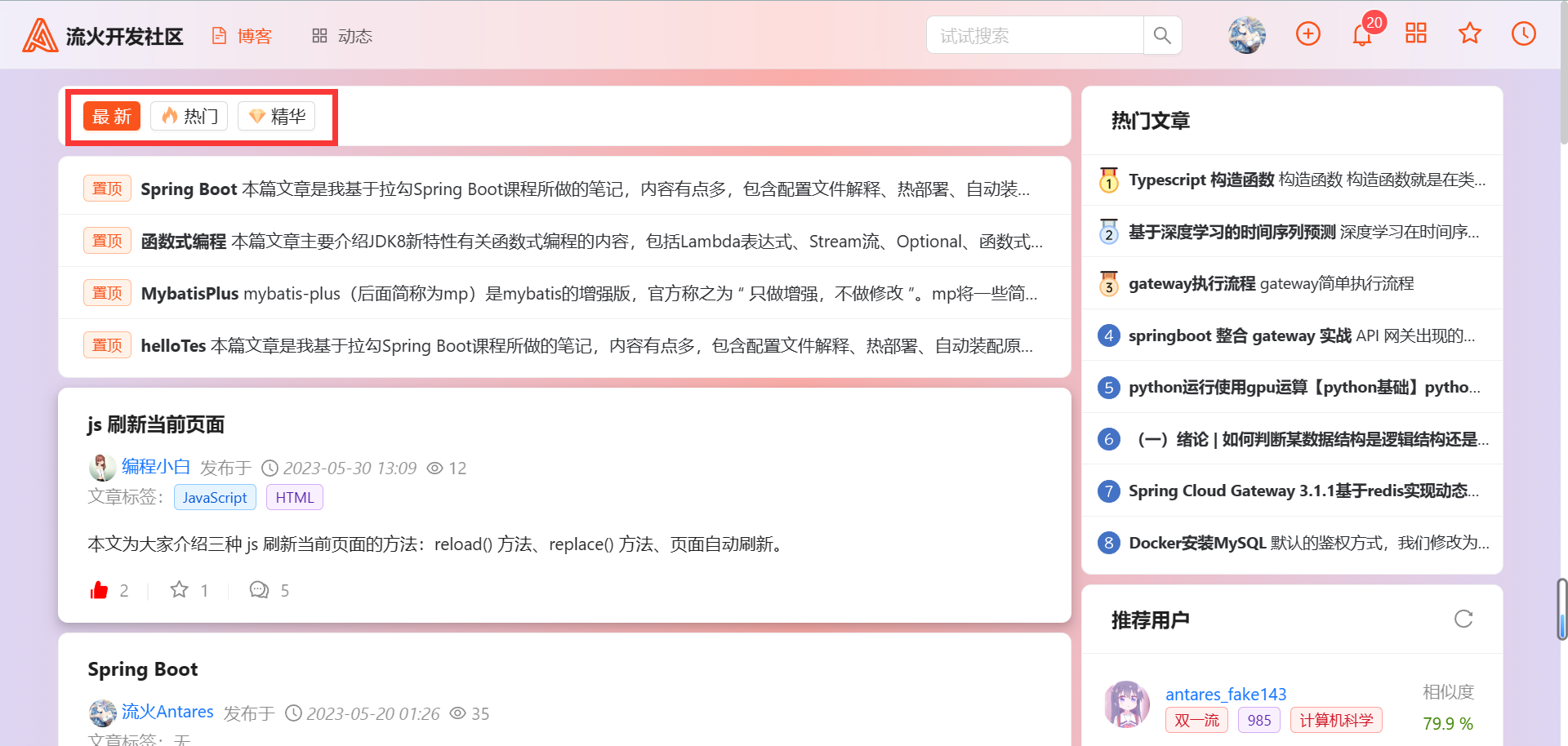Open author 流火Antares profile link

[x=167, y=712]
